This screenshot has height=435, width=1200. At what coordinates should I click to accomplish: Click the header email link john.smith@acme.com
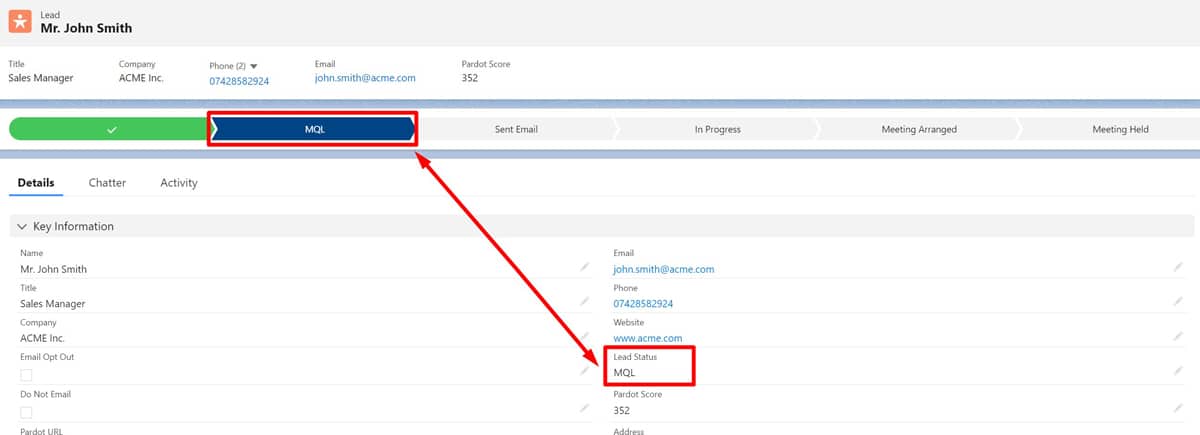365,77
